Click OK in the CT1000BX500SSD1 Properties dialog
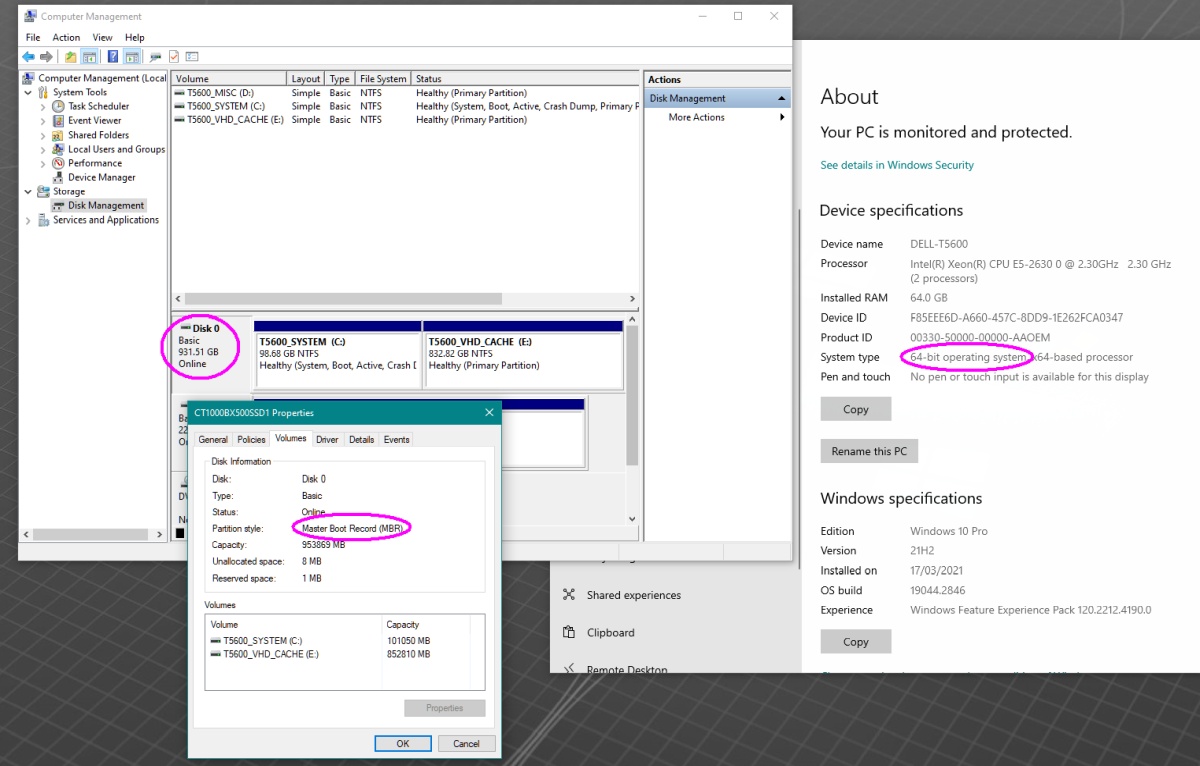The width and height of the screenshot is (1200, 766). [x=403, y=743]
